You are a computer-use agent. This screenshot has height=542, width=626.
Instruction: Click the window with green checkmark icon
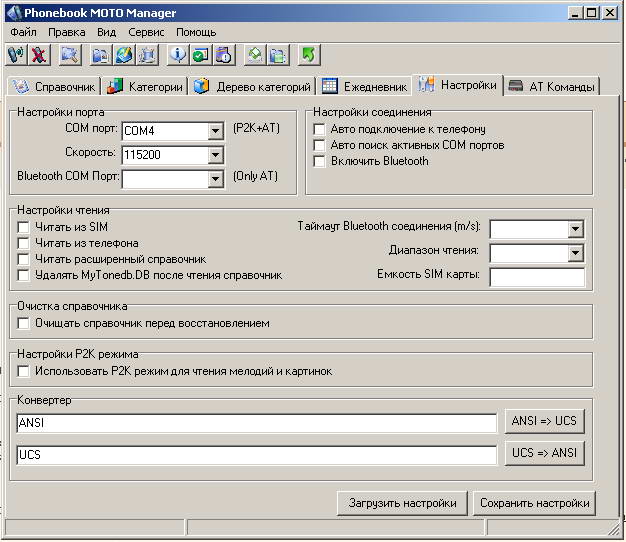click(x=201, y=54)
